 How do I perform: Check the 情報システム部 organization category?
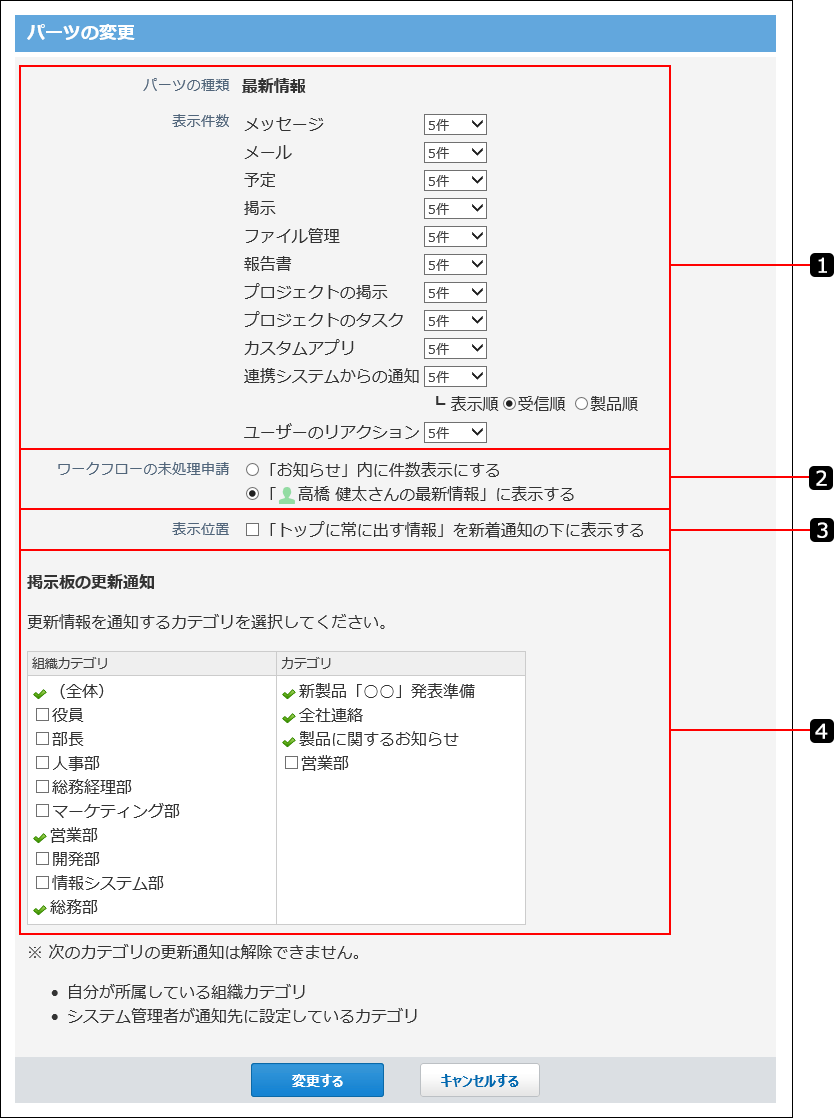[x=42, y=883]
